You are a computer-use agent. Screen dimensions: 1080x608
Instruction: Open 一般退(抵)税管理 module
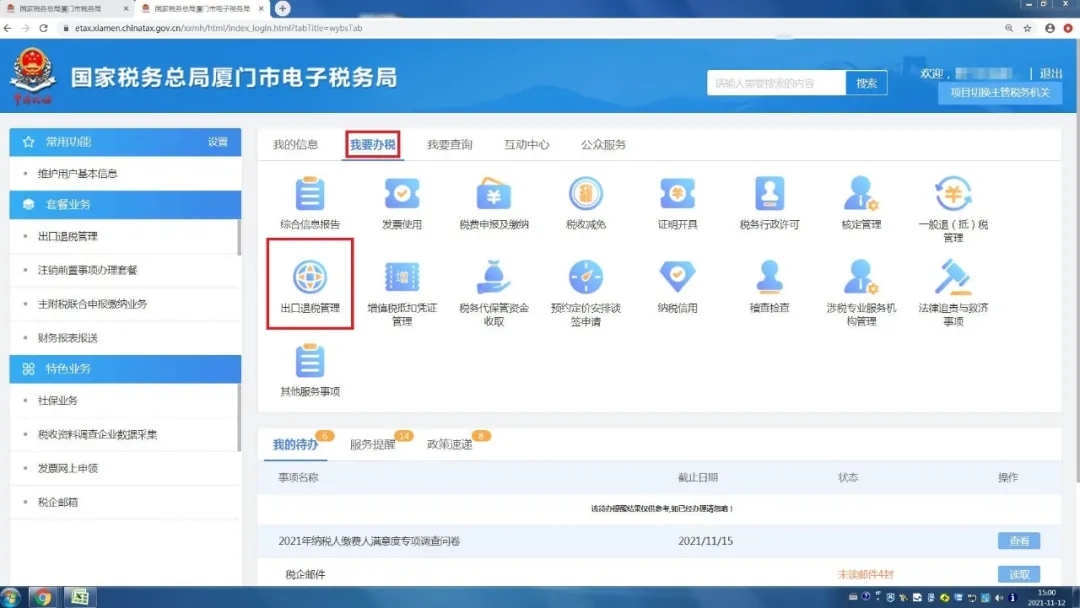click(952, 202)
